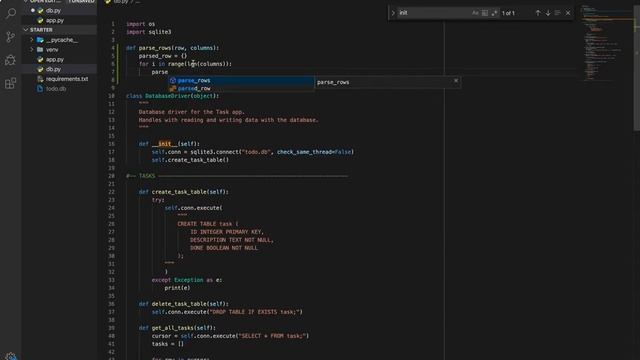The width and height of the screenshot is (640, 360).
Task: Toggle Find in Selection option
Action: tap(558, 13)
